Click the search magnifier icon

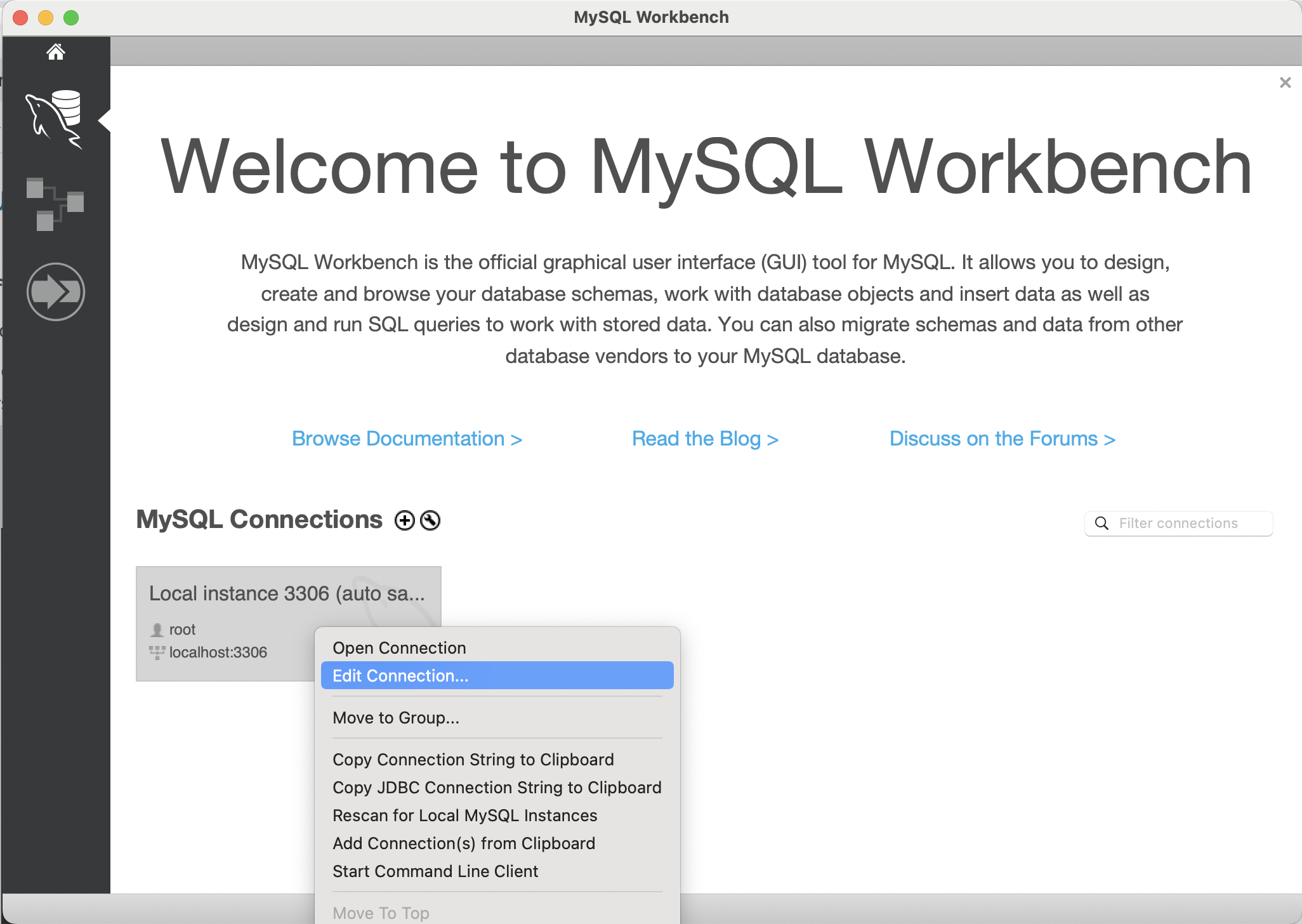(x=1102, y=524)
